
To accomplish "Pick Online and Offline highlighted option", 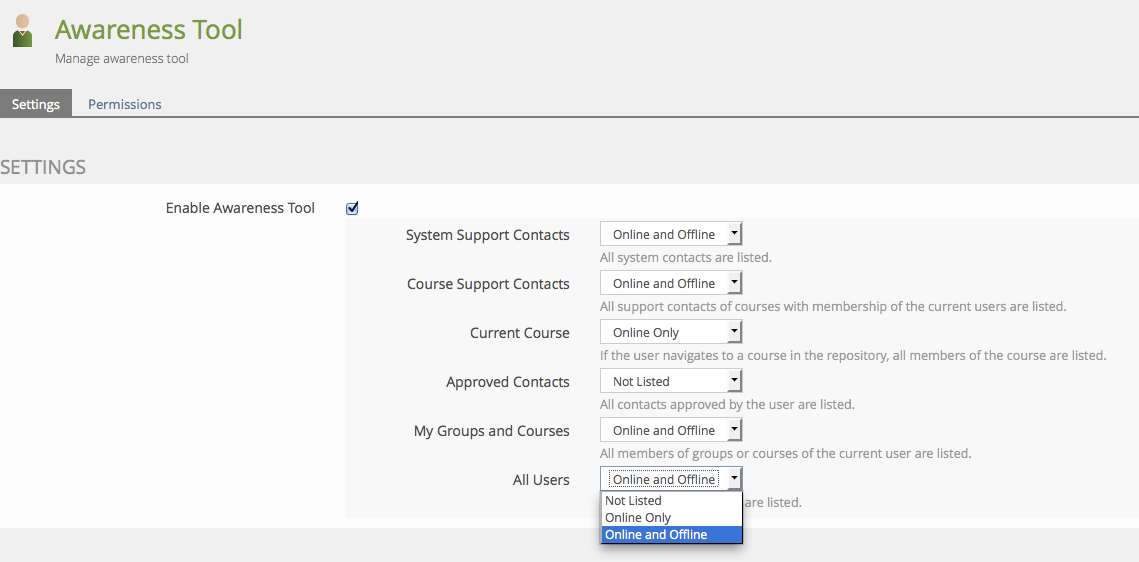I will click(x=656, y=535).
